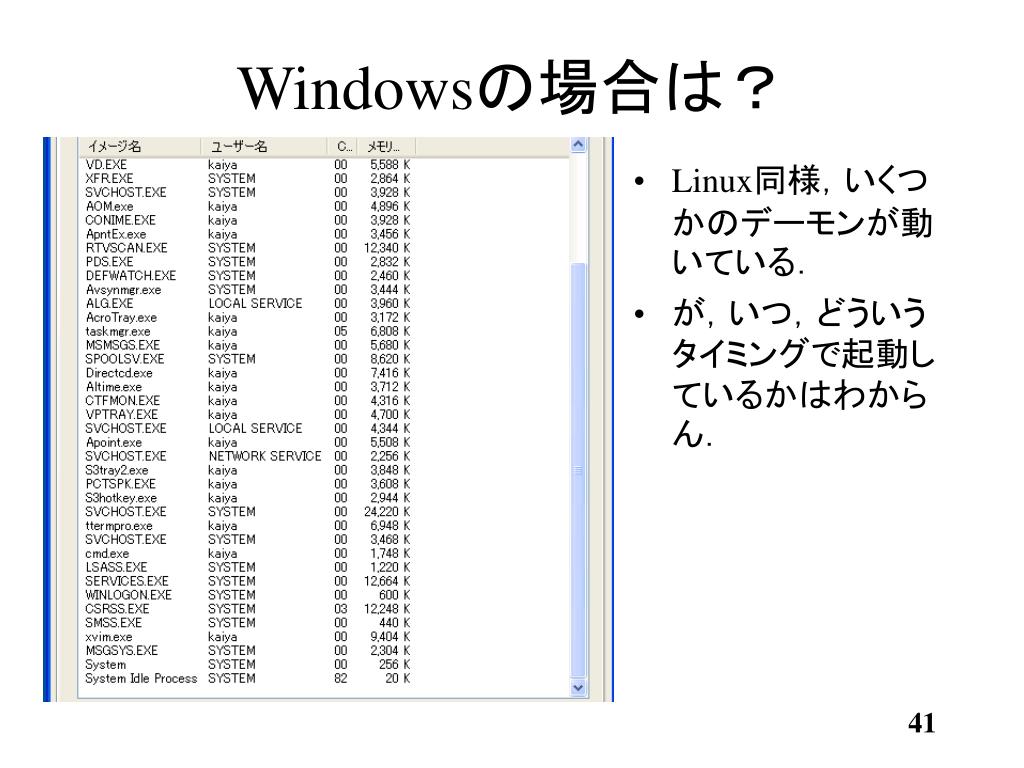Image resolution: width=1024 pixels, height=768 pixels.
Task: Select the MSGSYS.EXE process row
Action: [x=248, y=651]
